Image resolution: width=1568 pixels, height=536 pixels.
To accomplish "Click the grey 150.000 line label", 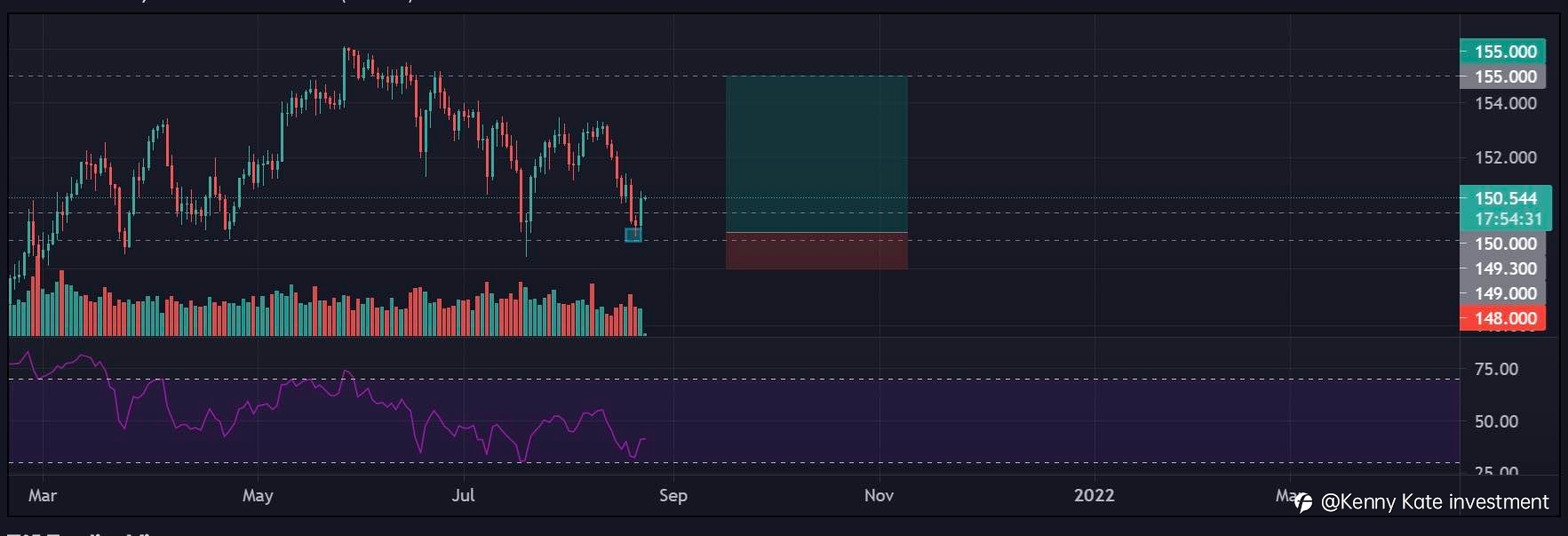I will pos(1502,244).
